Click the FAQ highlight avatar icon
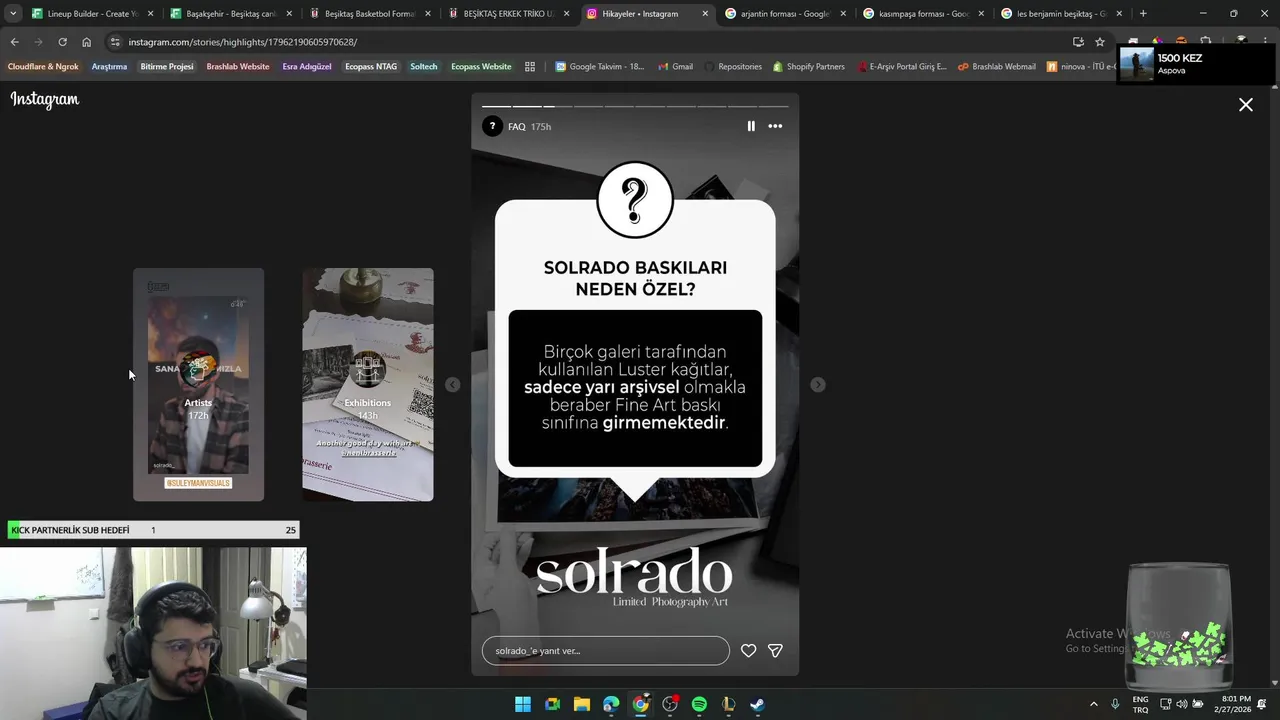The image size is (1280, 720). pyautogui.click(x=492, y=126)
